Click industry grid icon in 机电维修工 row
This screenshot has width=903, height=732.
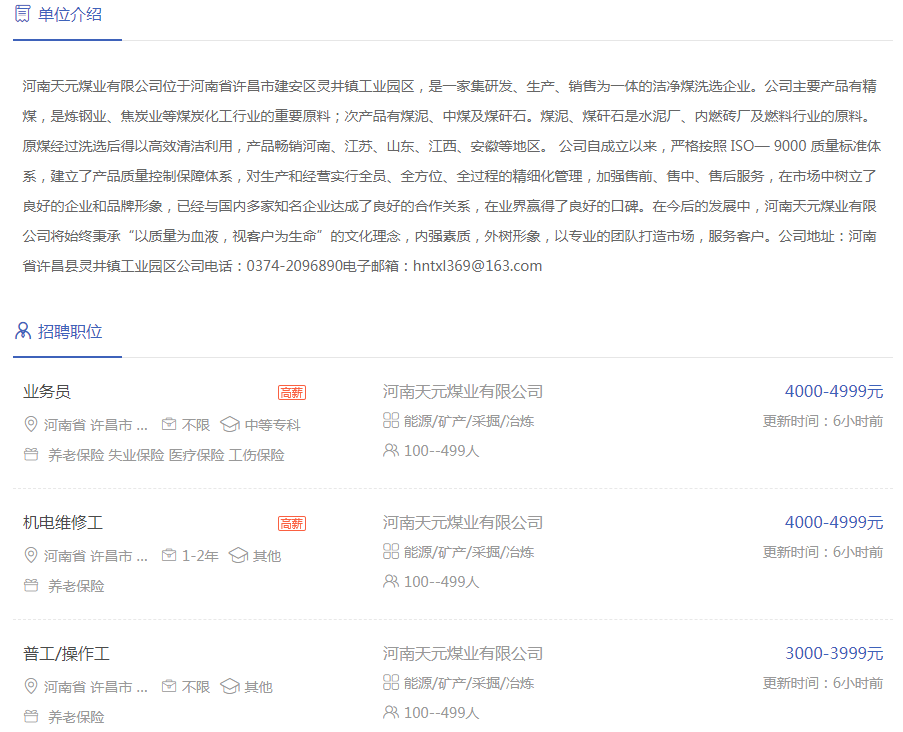[x=390, y=552]
